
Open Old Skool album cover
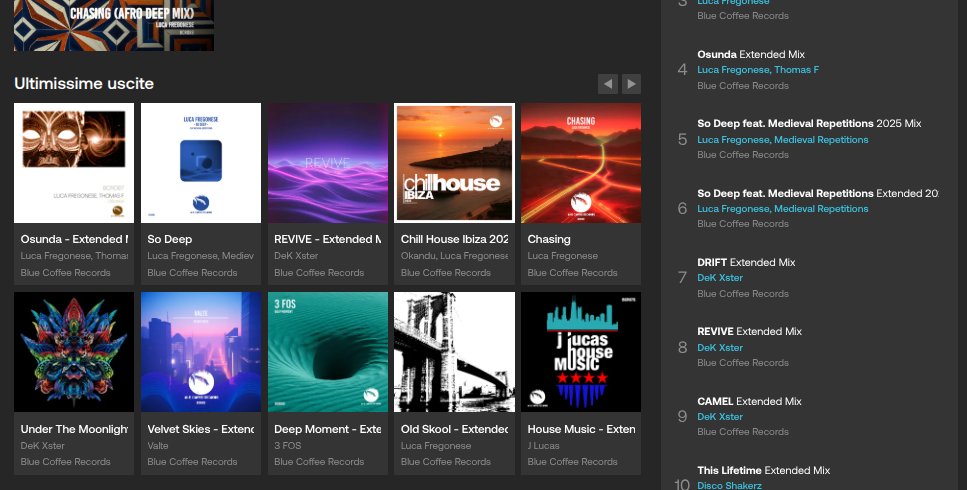tap(455, 352)
